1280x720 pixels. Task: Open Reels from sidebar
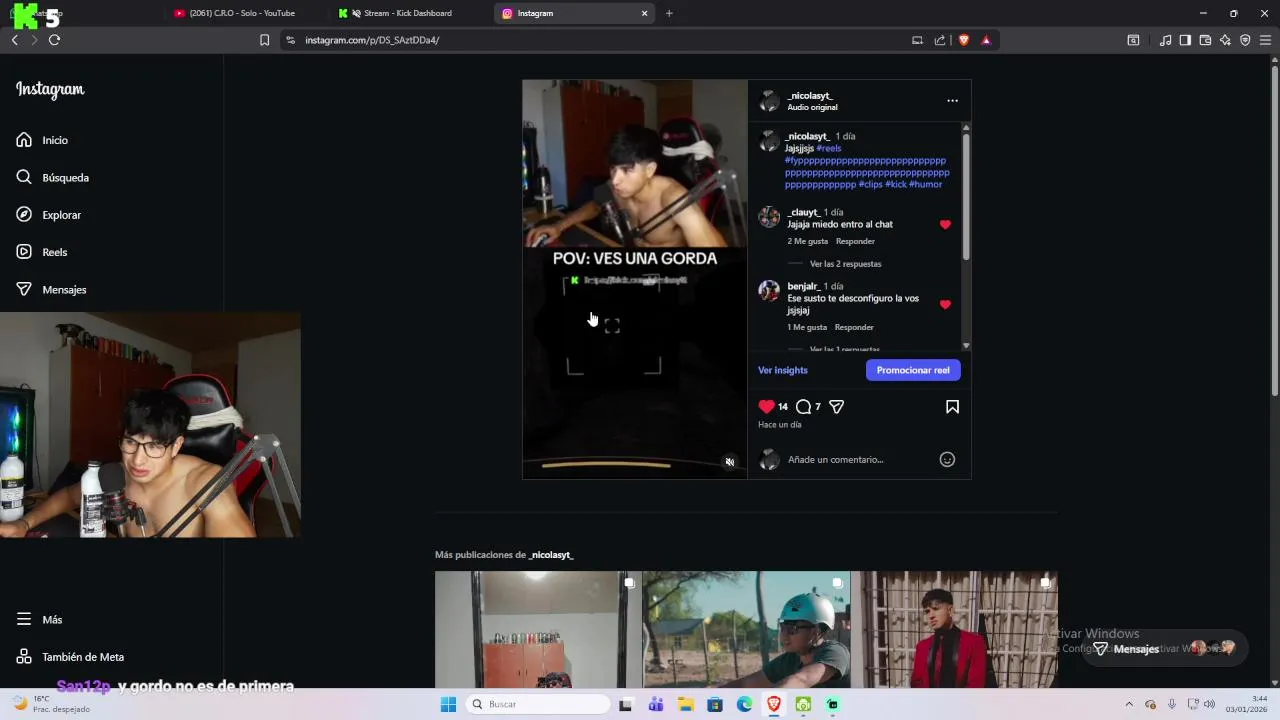pos(42,252)
